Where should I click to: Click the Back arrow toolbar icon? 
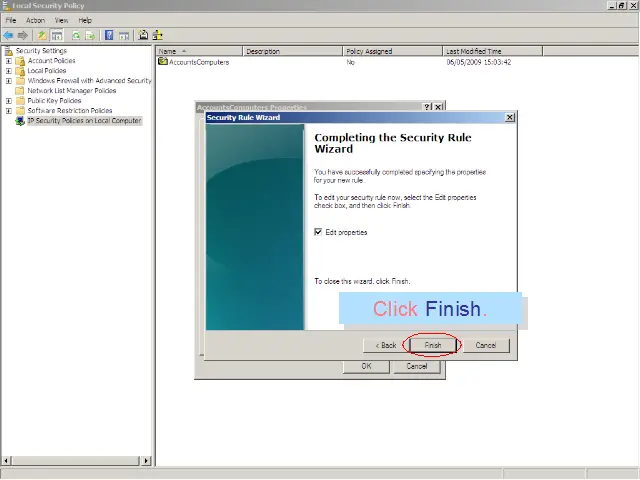[x=9, y=35]
